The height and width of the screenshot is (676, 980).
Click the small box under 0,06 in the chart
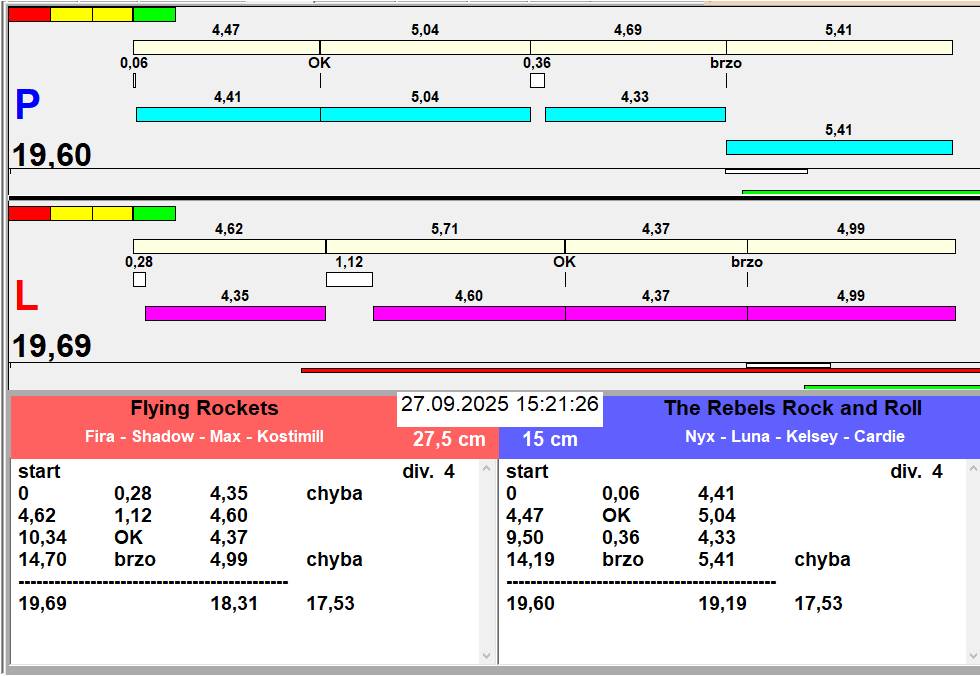[134, 81]
